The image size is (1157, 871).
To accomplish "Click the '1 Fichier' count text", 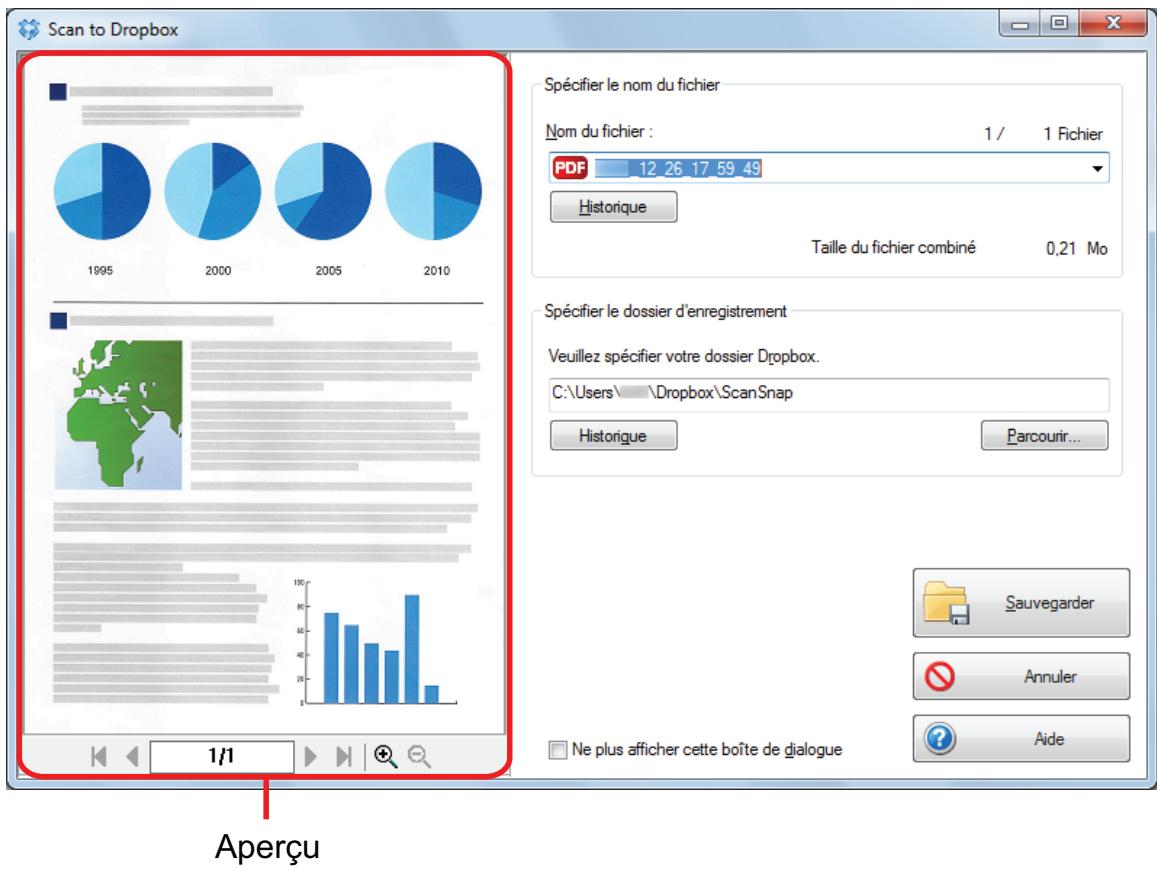I will click(1073, 134).
